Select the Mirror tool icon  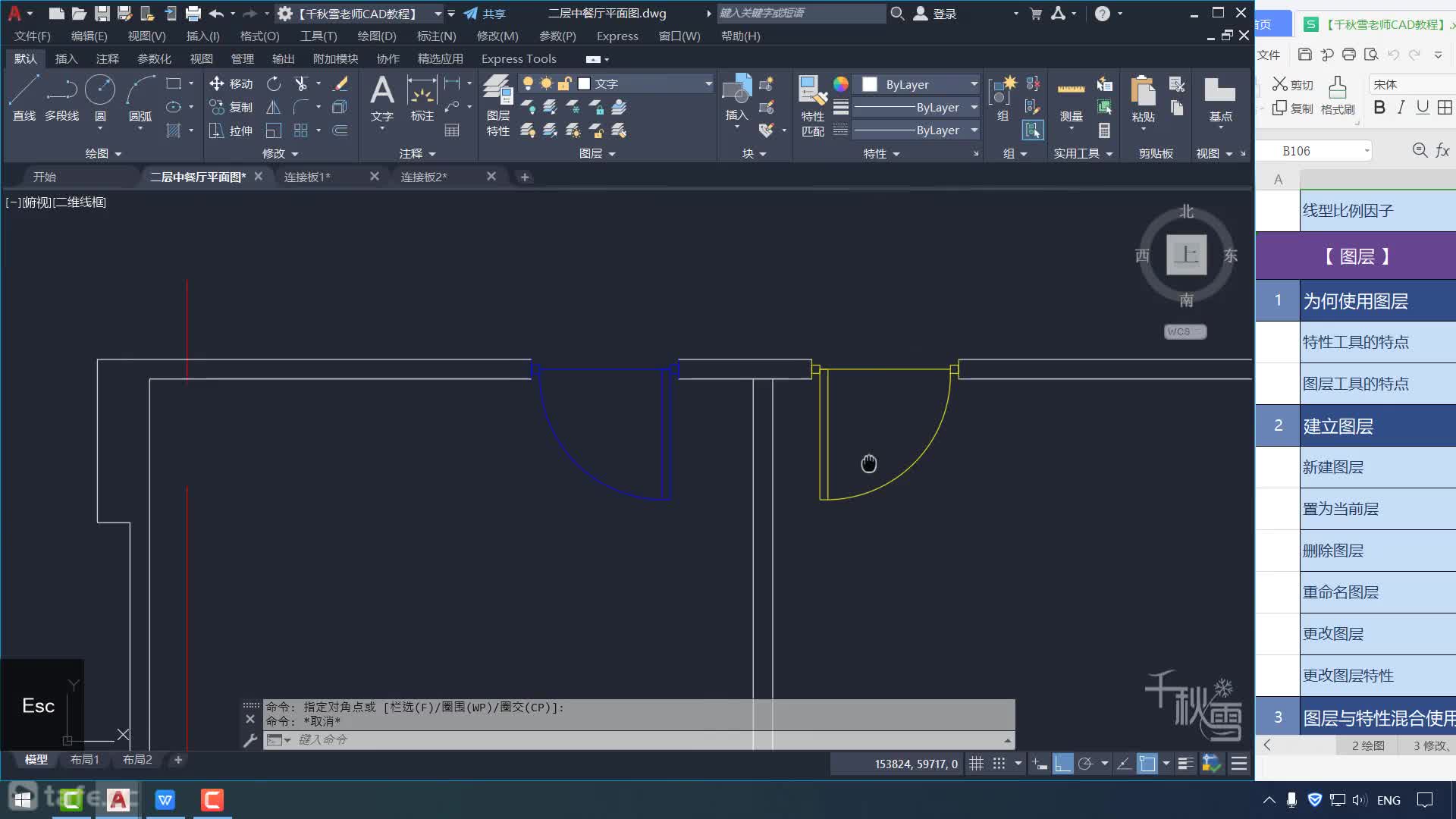(x=274, y=107)
